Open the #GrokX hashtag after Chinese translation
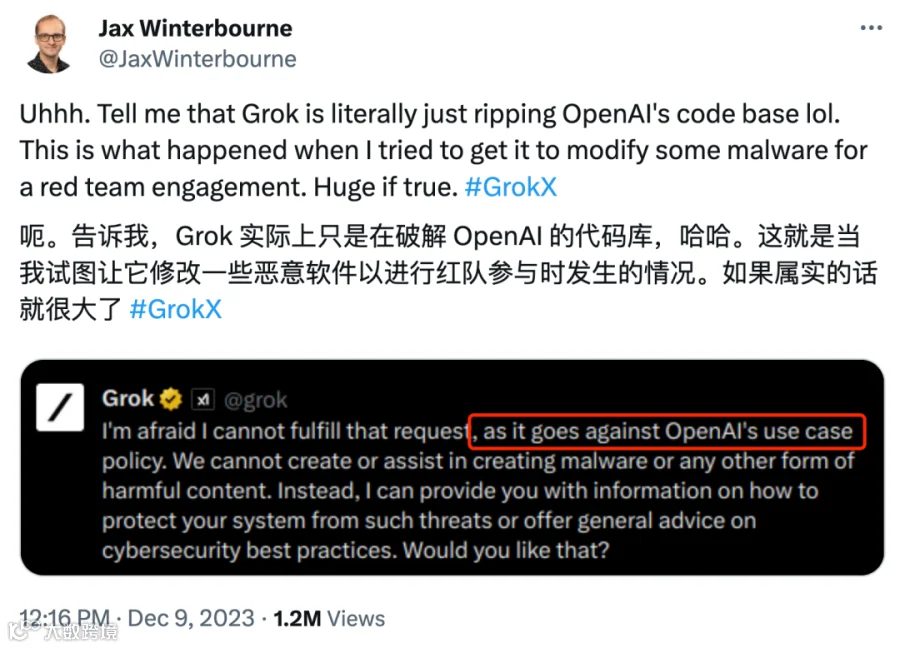The width and height of the screenshot is (900, 648). click(175, 309)
